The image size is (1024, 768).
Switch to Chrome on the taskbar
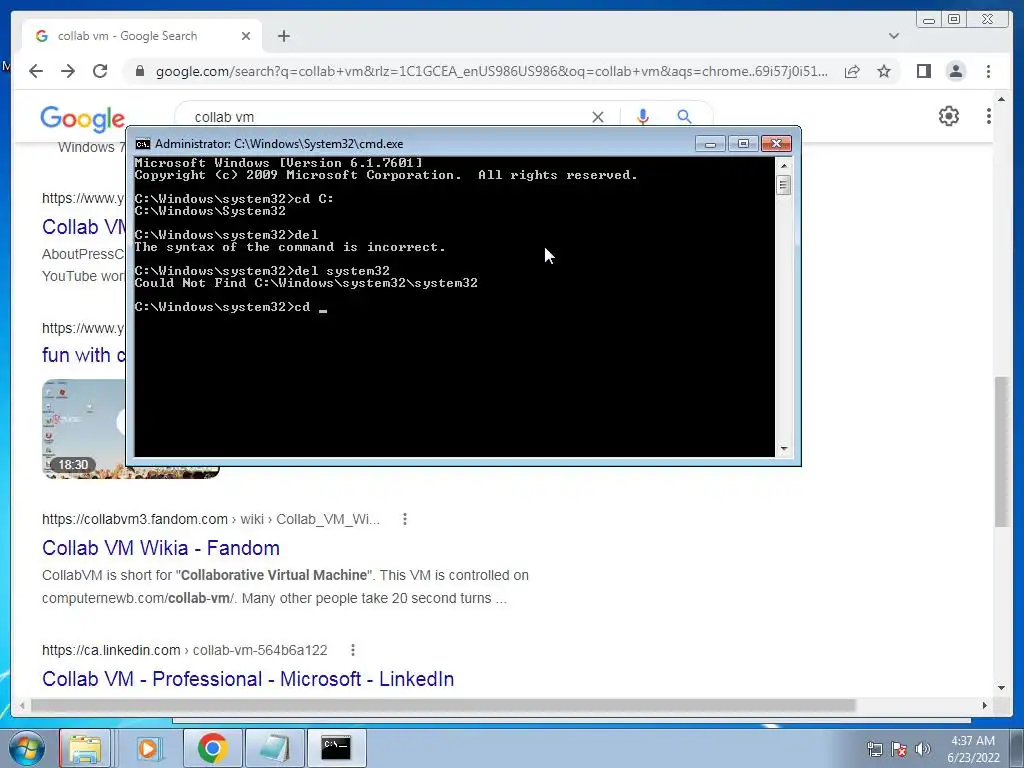click(x=212, y=748)
